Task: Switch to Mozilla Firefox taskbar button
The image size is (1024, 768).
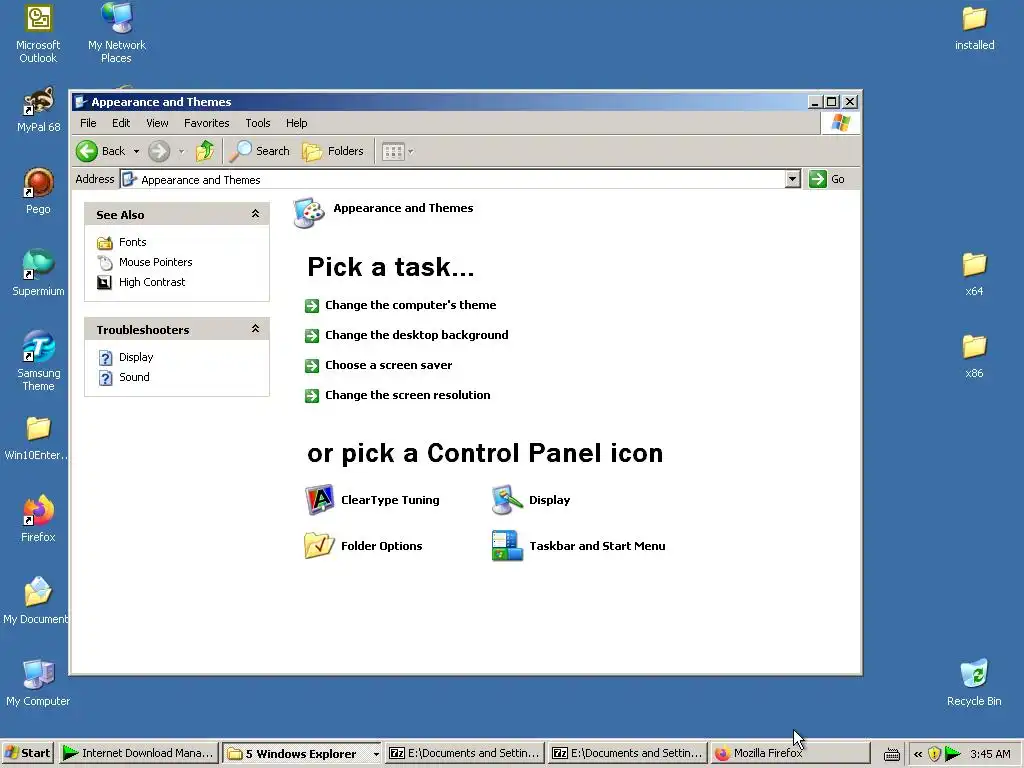Action: pos(790,753)
